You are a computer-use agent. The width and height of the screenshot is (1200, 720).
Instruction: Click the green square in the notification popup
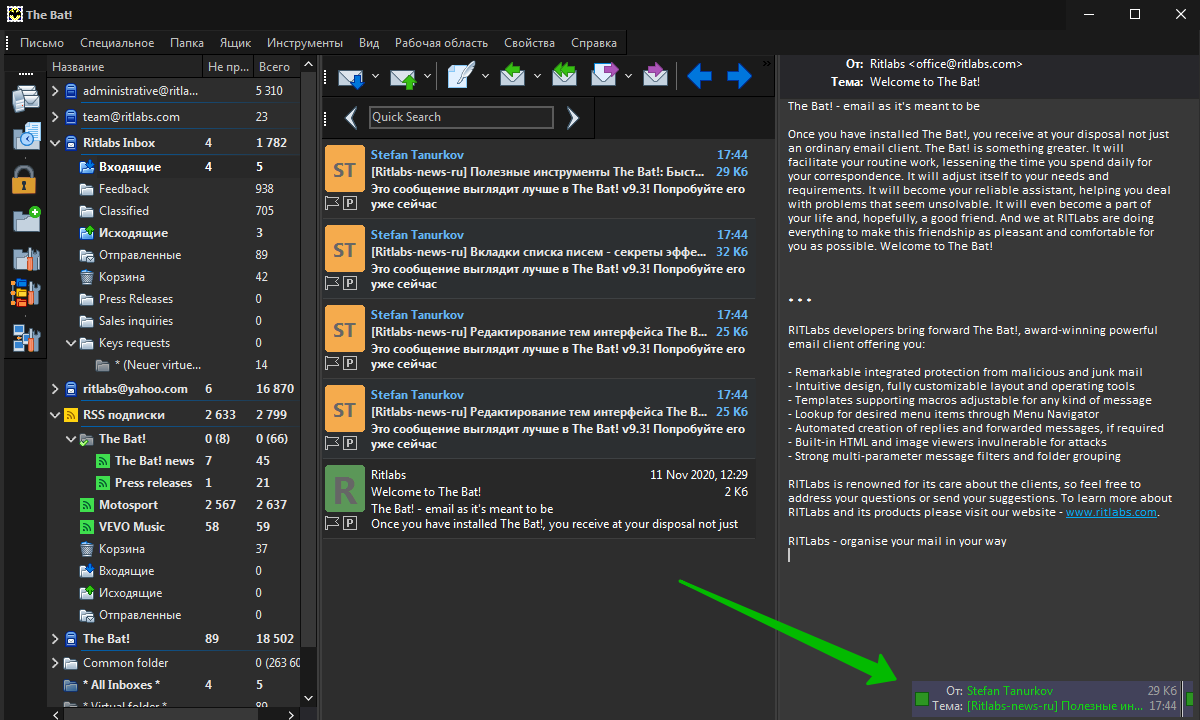pyautogui.click(x=922, y=698)
